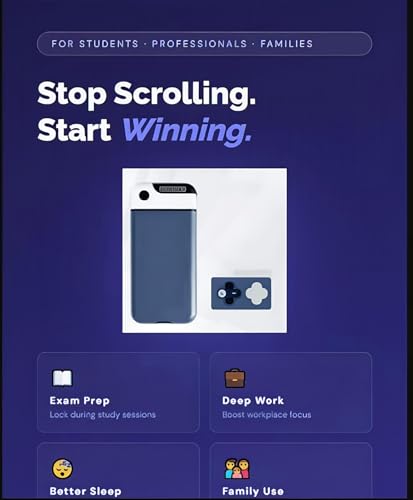
Task: Click the open book icon on Exam Prep
Action: 62,378
